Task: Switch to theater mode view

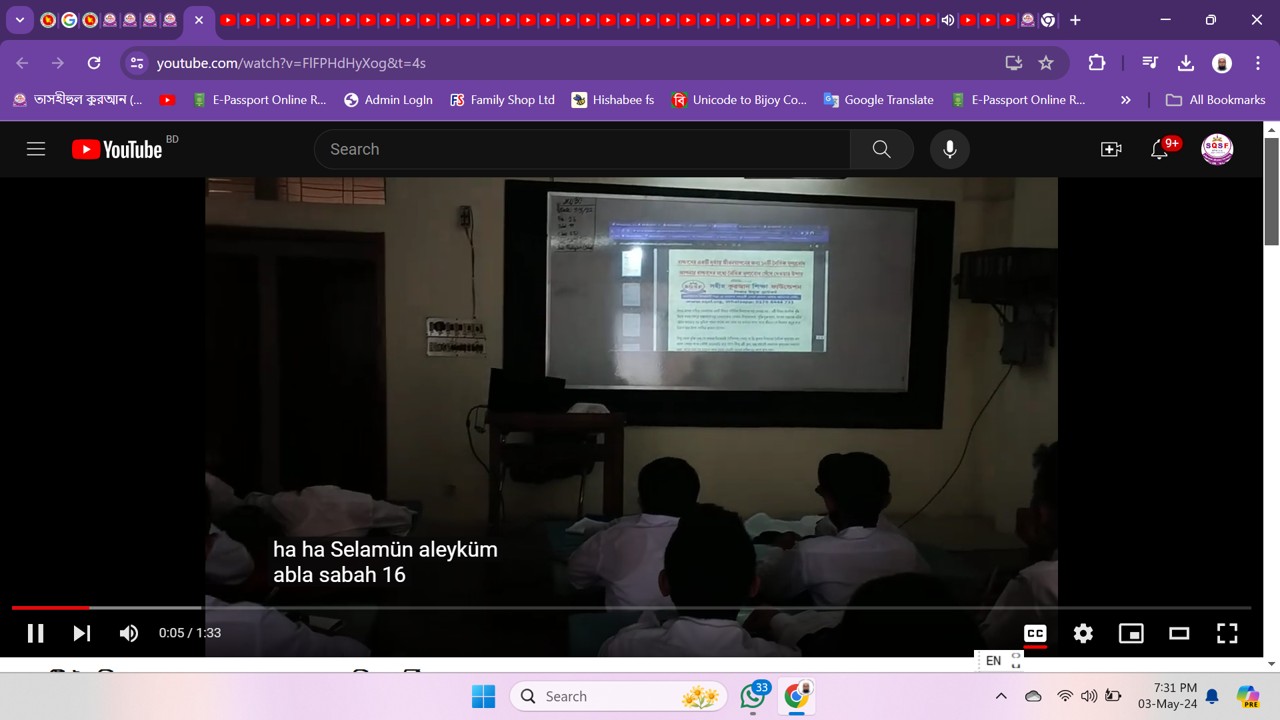Action: [1179, 633]
